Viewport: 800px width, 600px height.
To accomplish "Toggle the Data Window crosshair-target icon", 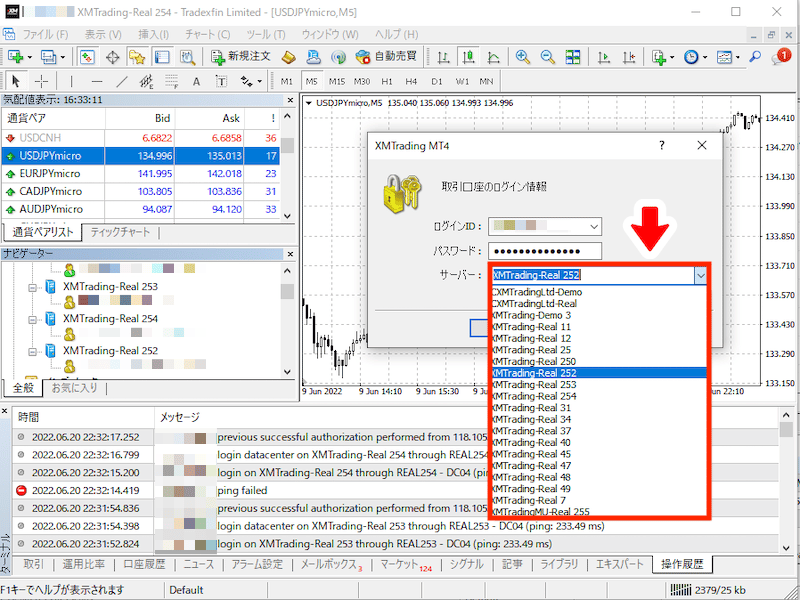I will click(x=112, y=57).
